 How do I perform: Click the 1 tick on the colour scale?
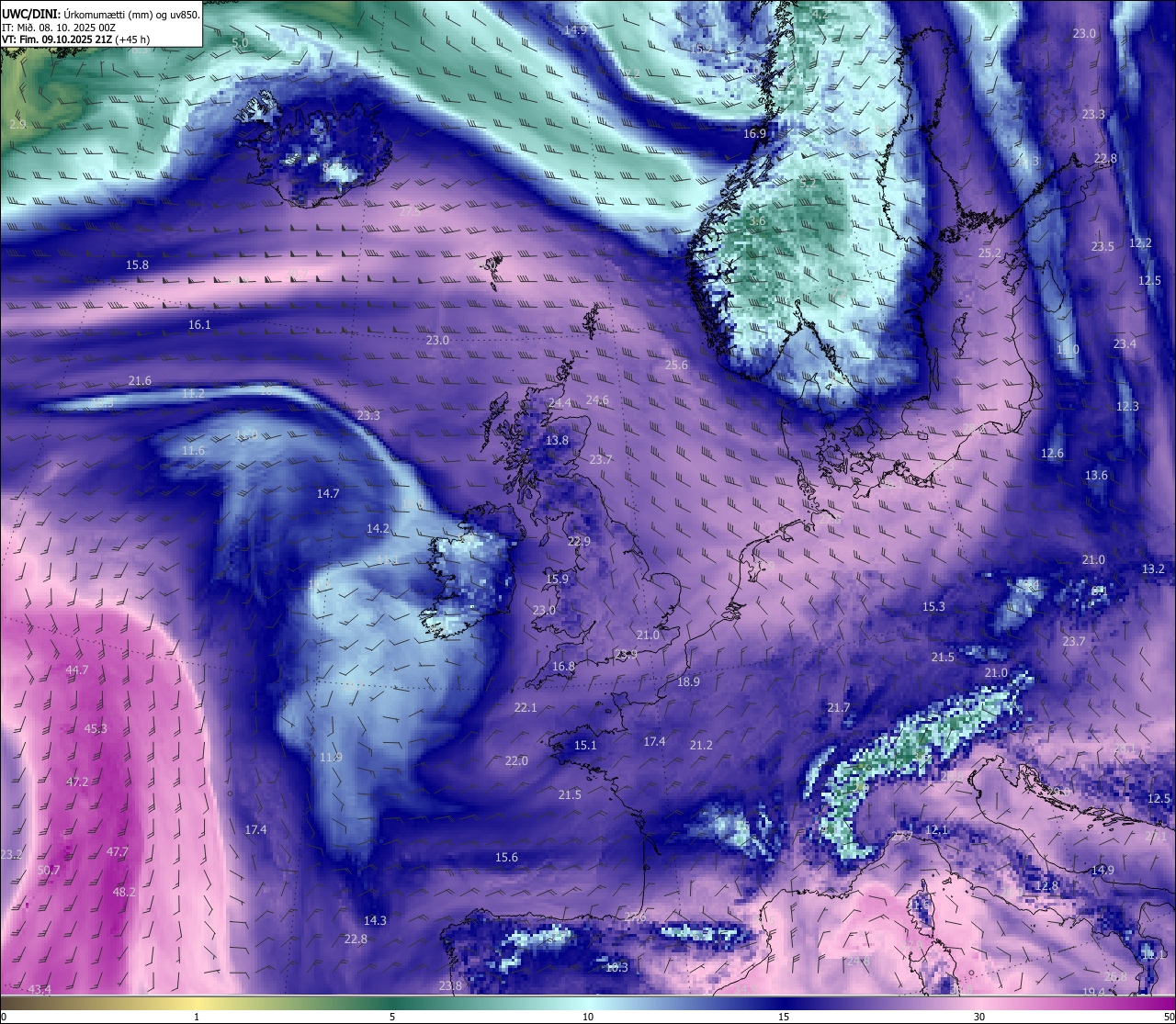[197, 1017]
